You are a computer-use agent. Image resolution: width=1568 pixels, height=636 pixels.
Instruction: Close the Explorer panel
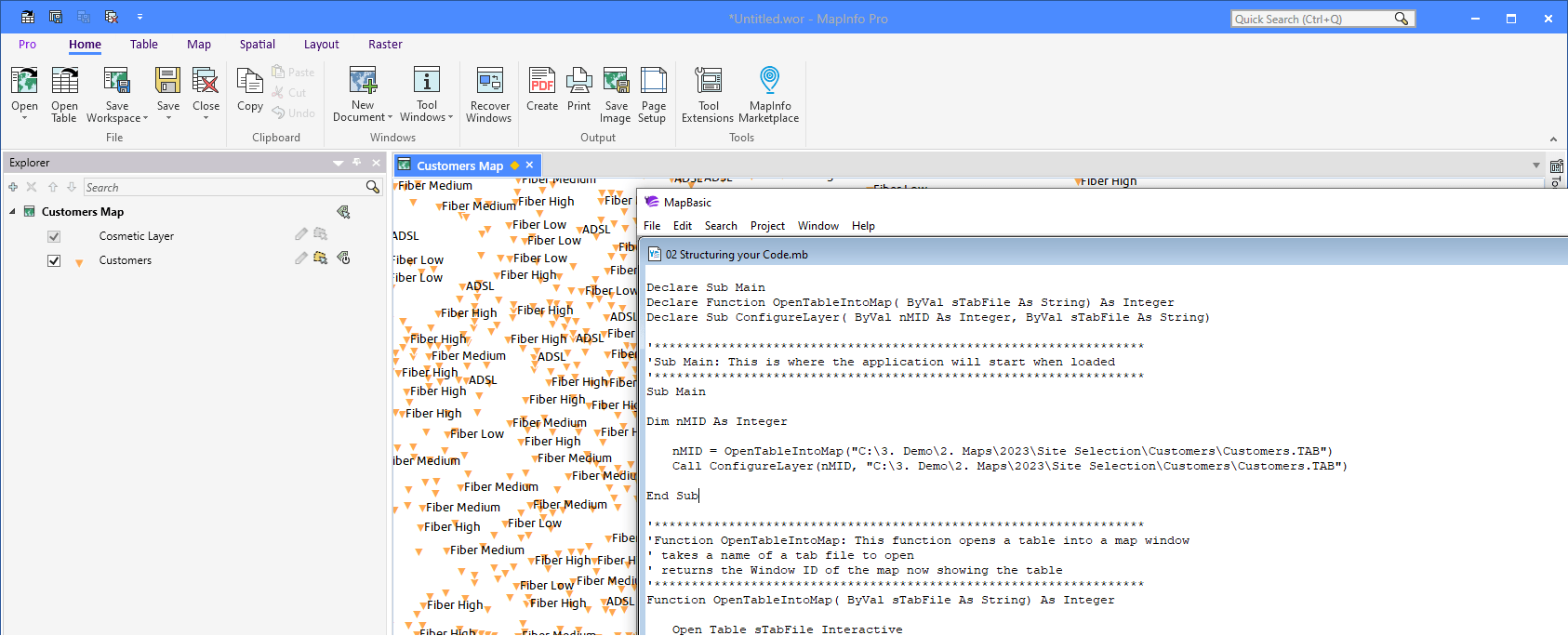click(x=376, y=163)
